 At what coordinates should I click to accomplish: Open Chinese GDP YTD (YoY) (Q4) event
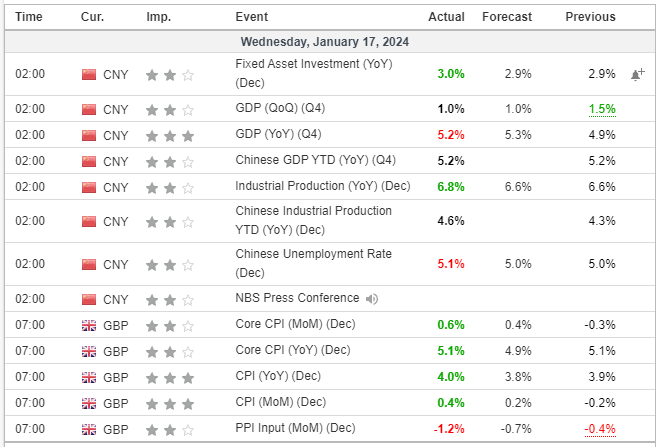[x=308, y=160]
